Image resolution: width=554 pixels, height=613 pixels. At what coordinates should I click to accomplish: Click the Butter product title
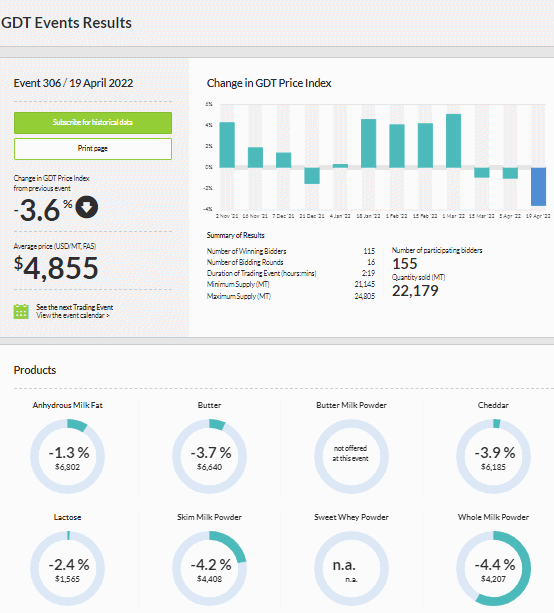tap(209, 405)
